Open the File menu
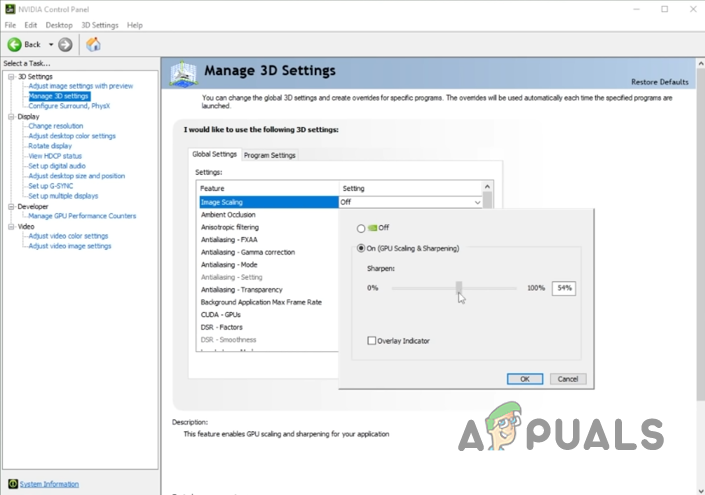The width and height of the screenshot is (705, 495). pos(10,25)
